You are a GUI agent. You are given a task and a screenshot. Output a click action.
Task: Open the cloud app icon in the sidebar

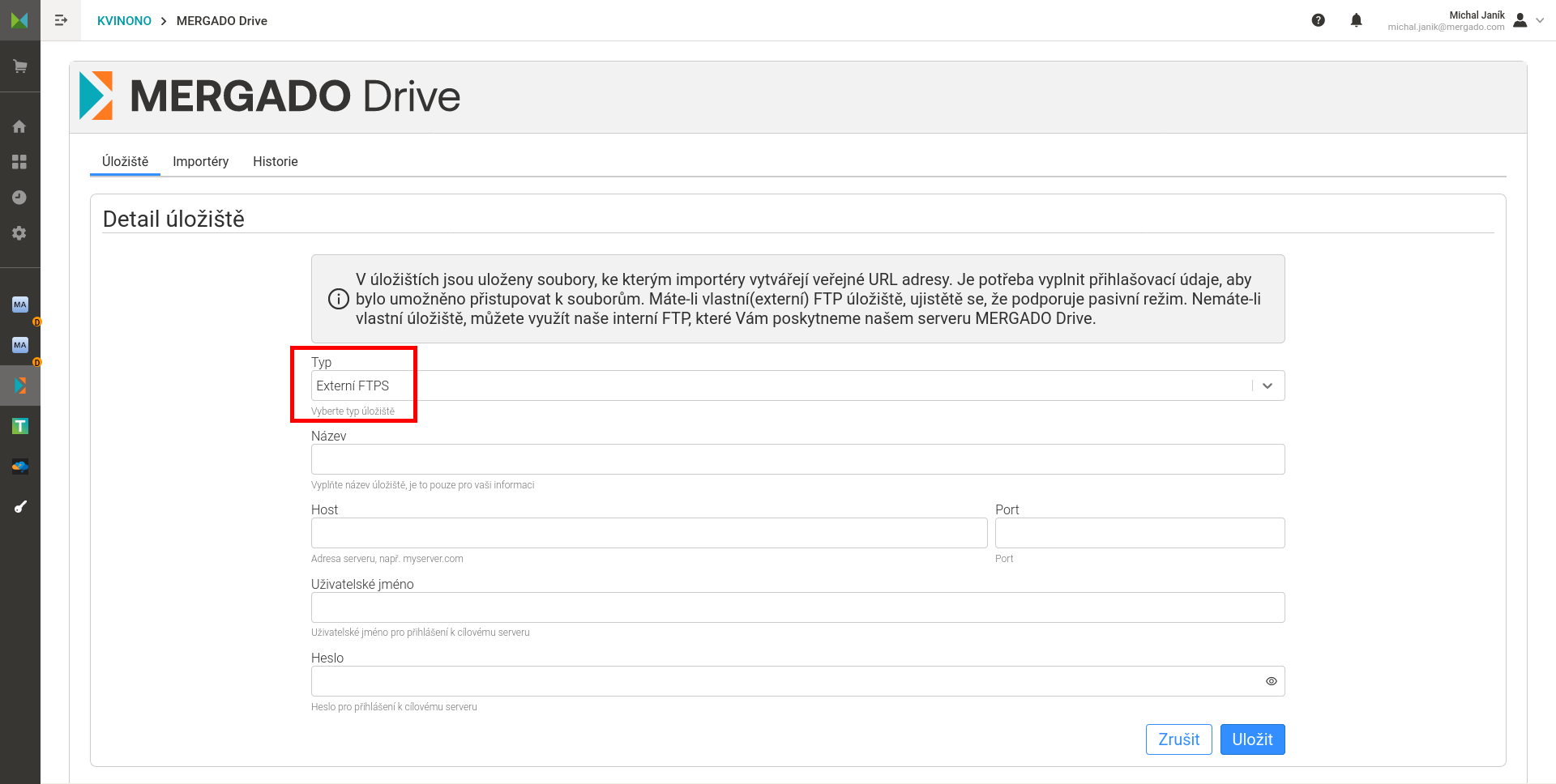(20, 467)
